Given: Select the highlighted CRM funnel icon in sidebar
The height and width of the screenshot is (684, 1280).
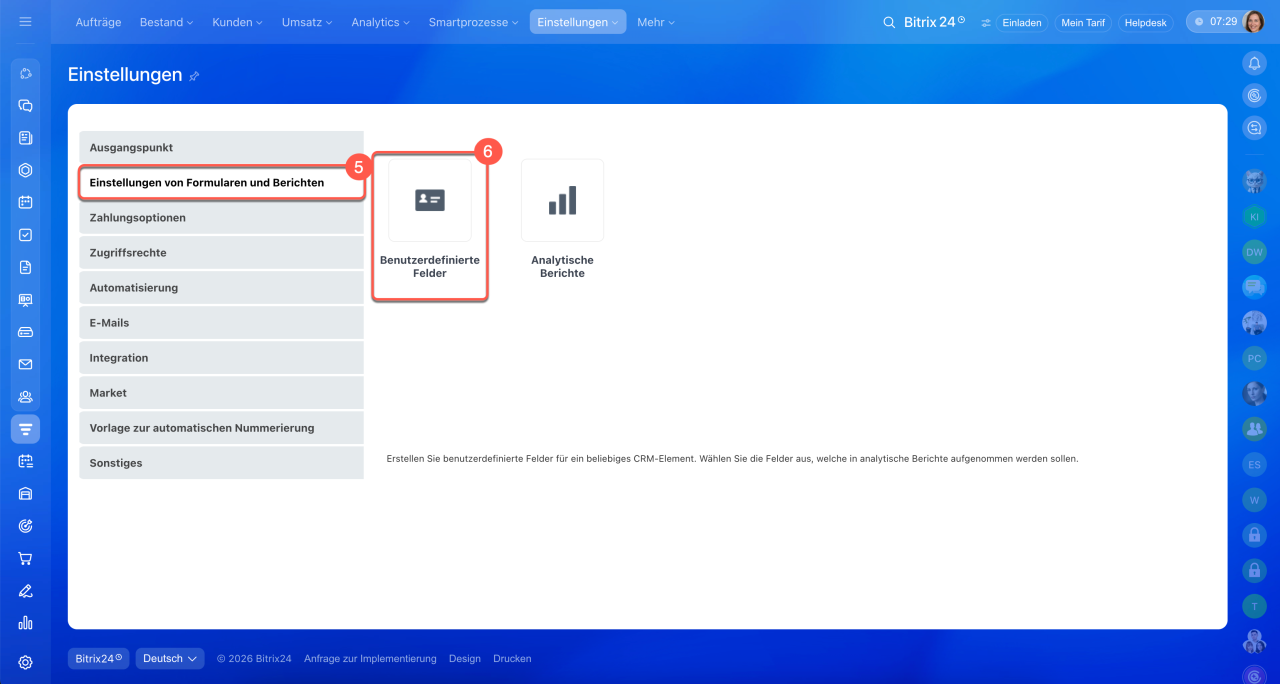Looking at the screenshot, I should click(26, 429).
